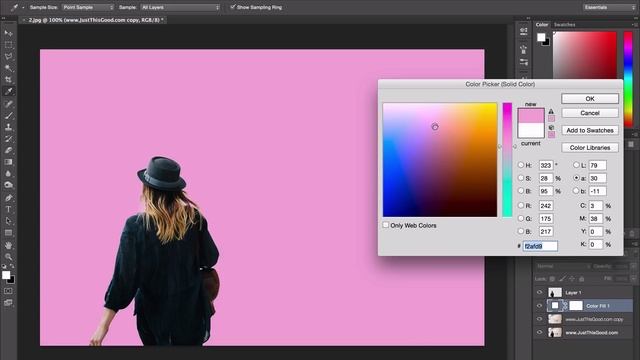This screenshot has width=640, height=360.
Task: Select the Lasso tool
Action: pos(8,56)
